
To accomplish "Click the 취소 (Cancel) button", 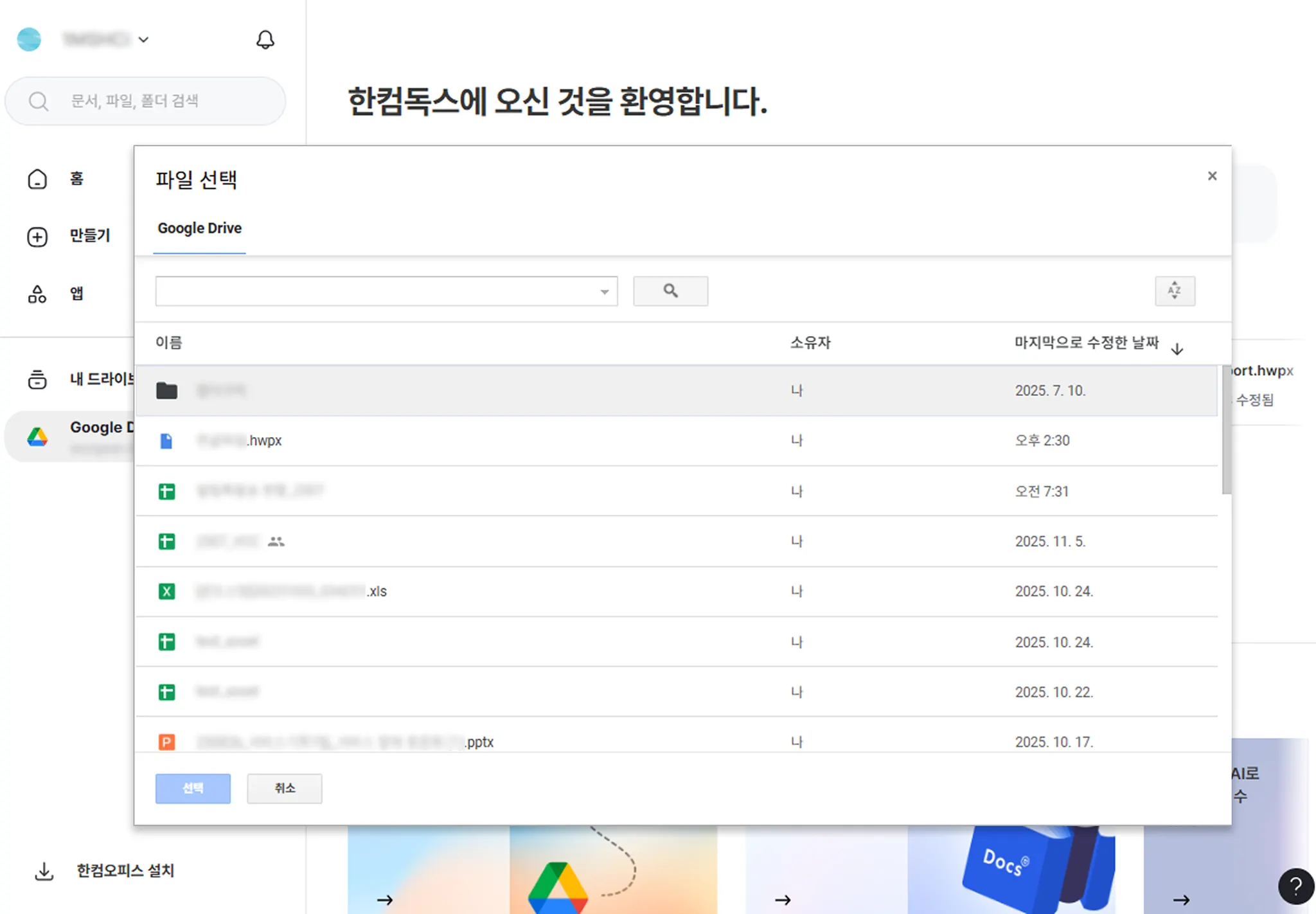I will pyautogui.click(x=284, y=788).
